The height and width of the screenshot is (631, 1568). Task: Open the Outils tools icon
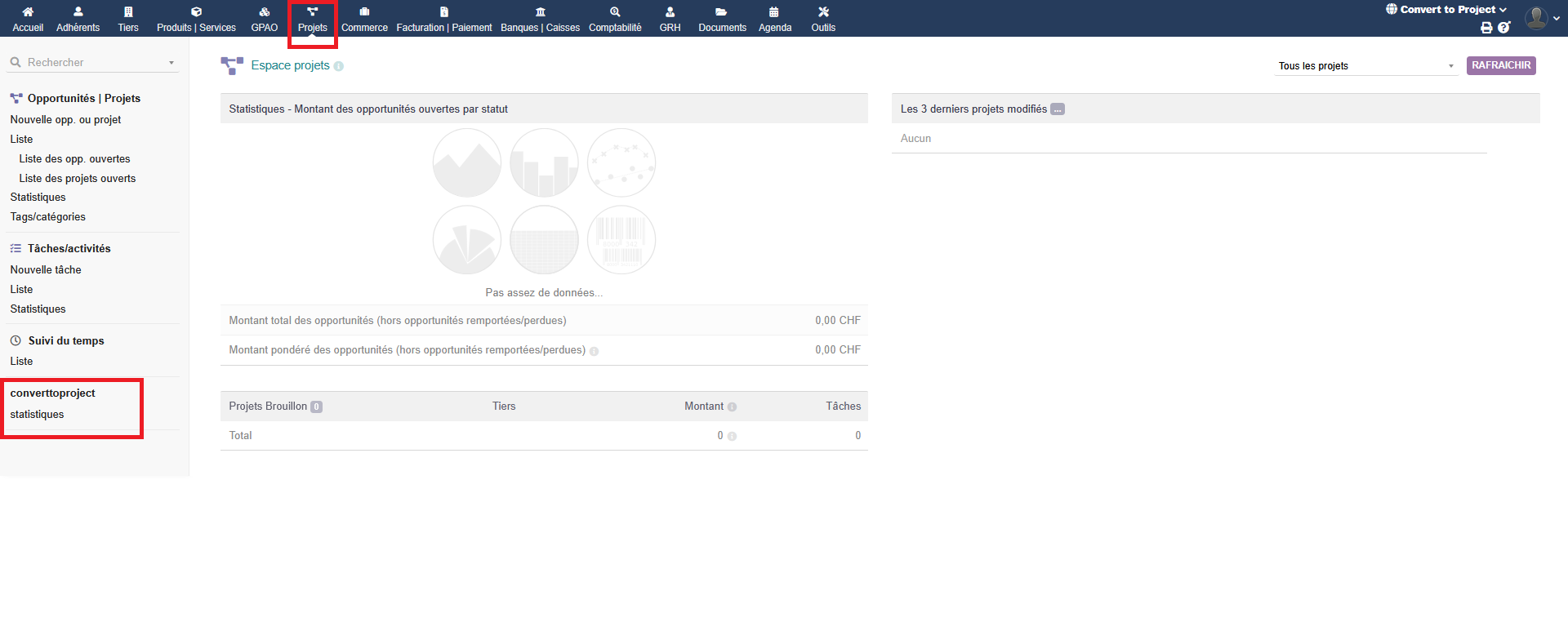point(823,12)
